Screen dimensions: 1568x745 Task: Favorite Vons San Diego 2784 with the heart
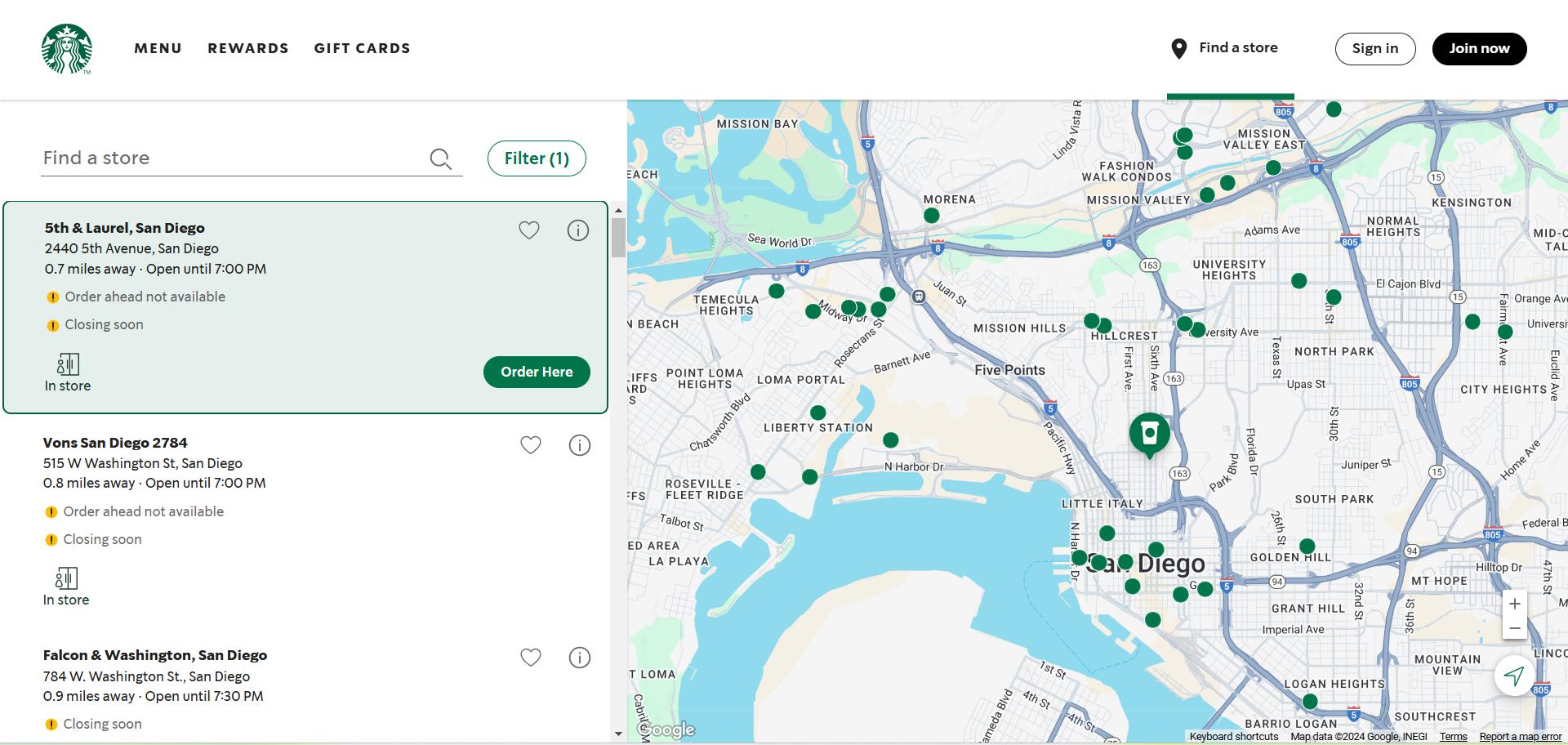click(531, 444)
